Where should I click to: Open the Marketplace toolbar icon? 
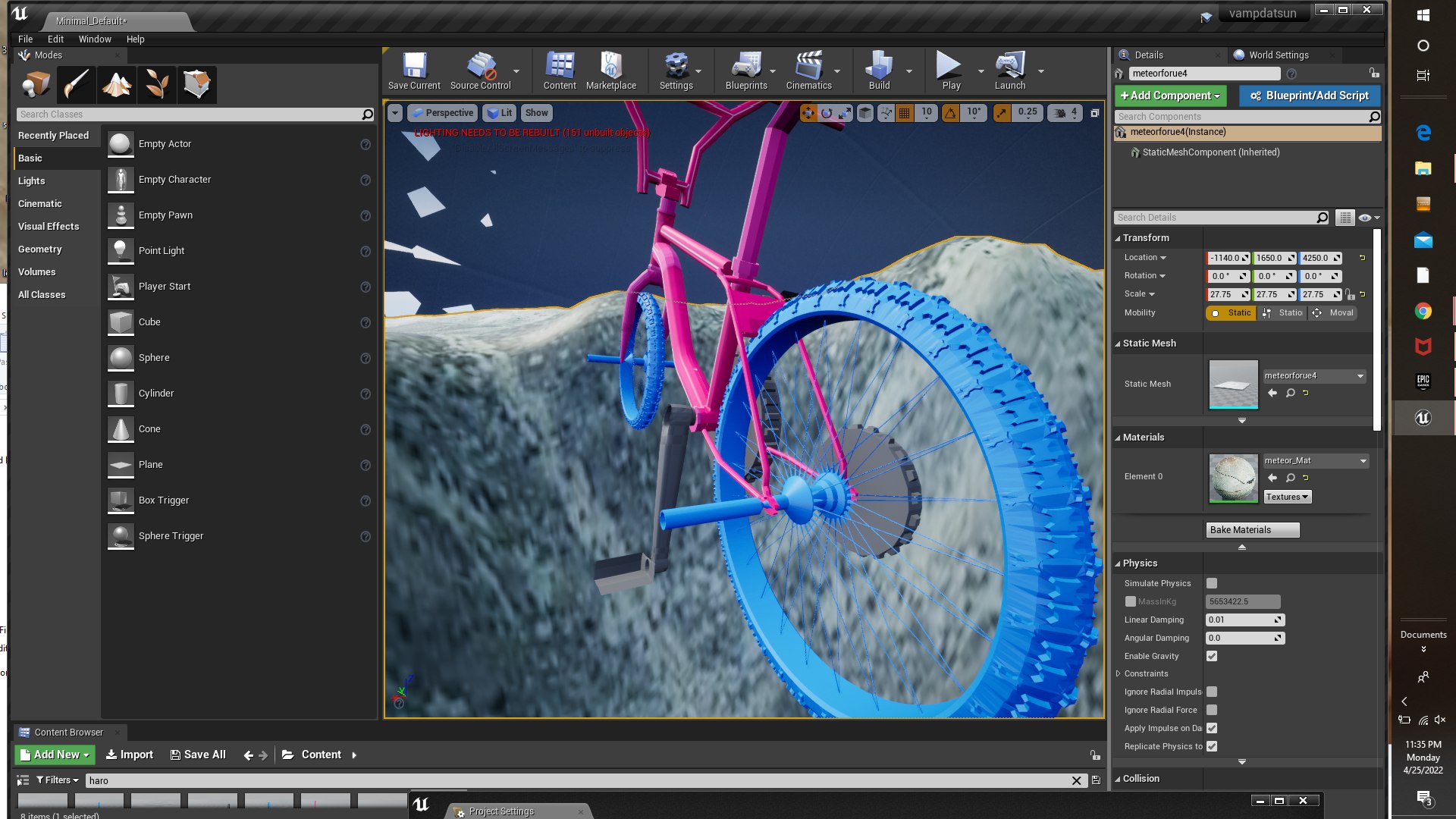point(611,71)
